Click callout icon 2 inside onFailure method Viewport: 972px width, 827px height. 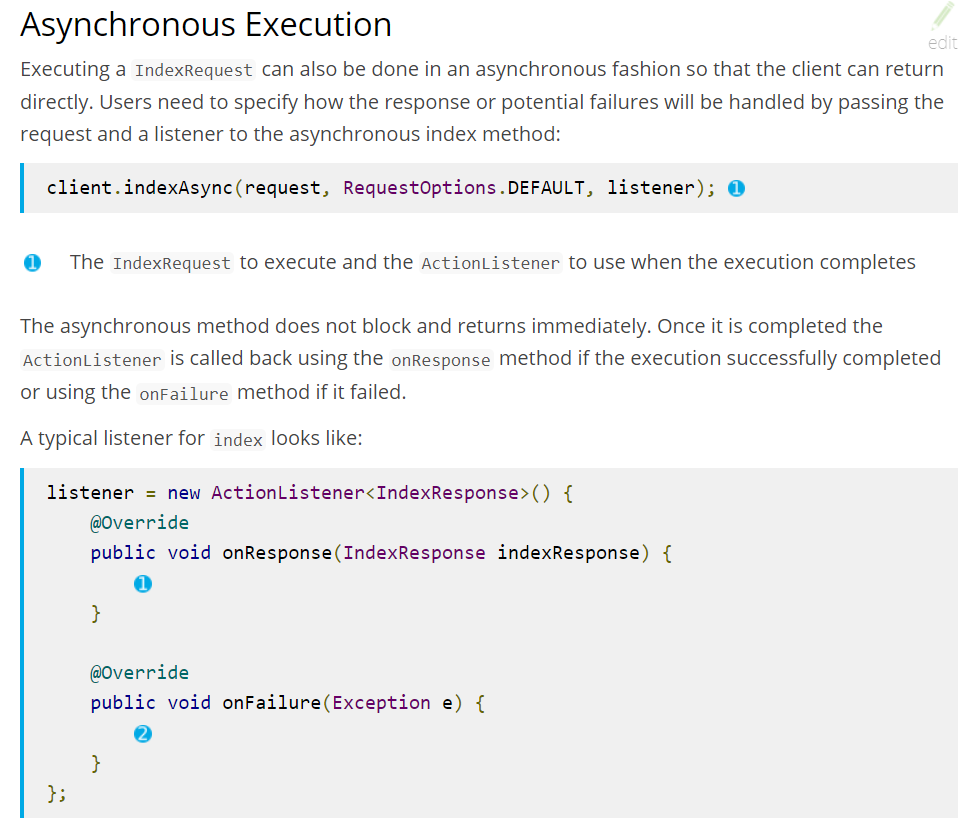coord(142,733)
